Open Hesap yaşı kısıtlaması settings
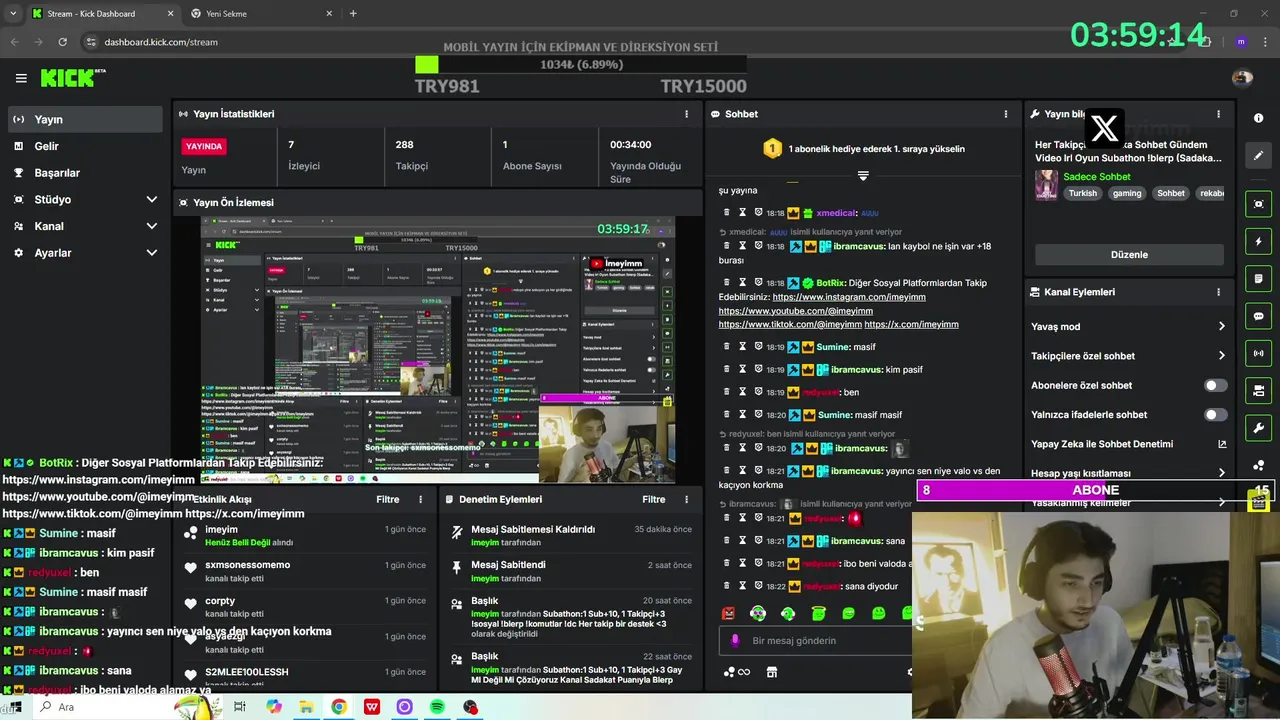The image size is (1280, 720). tap(1128, 473)
